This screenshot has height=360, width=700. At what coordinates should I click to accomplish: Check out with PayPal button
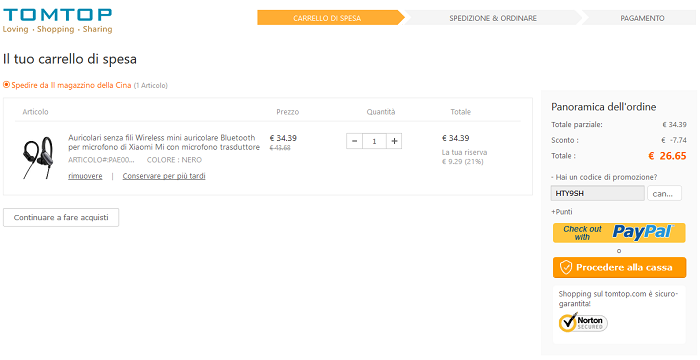pos(619,233)
